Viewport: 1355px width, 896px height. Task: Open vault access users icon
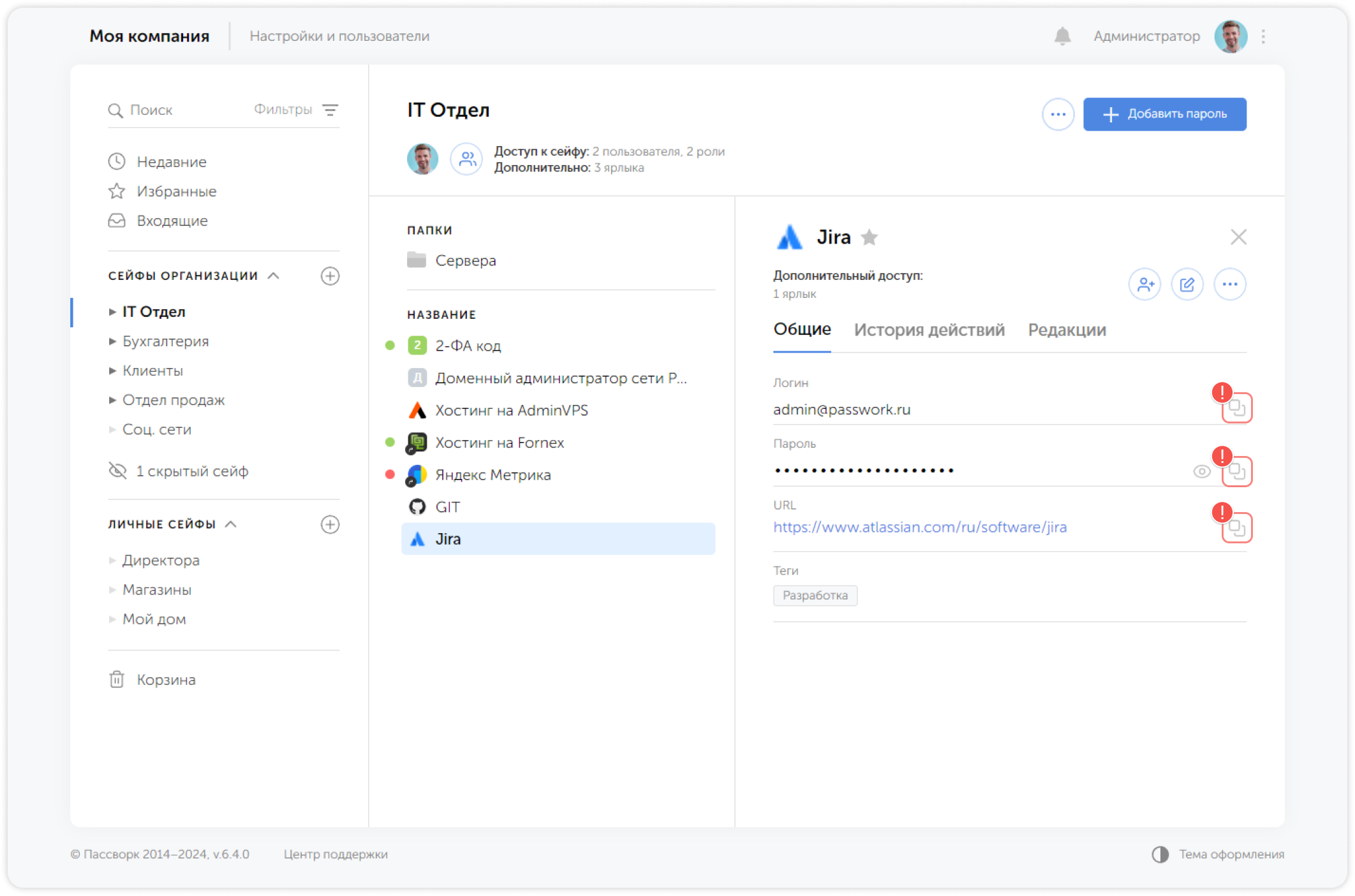tap(466, 159)
